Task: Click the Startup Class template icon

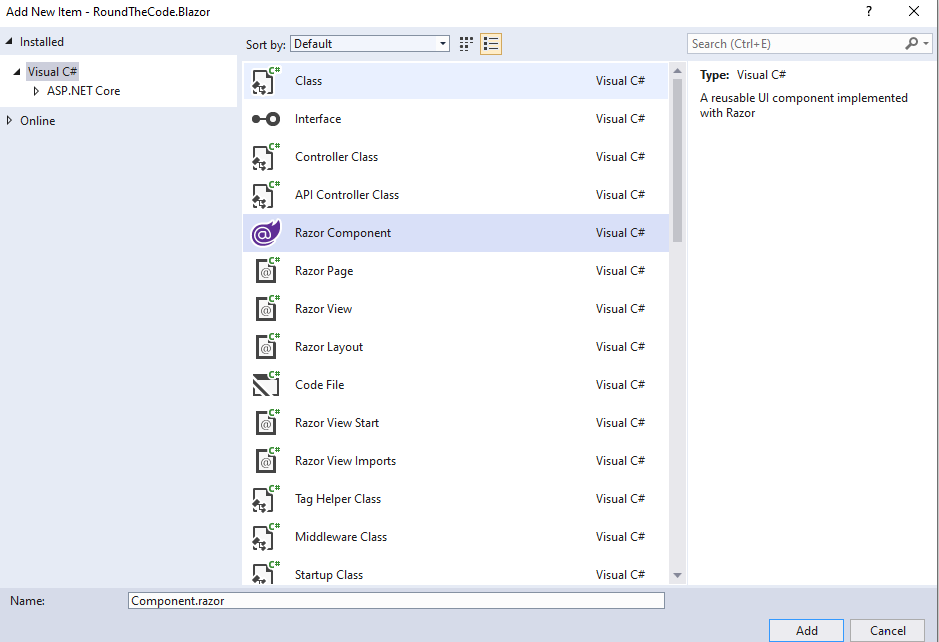Action: [265, 573]
